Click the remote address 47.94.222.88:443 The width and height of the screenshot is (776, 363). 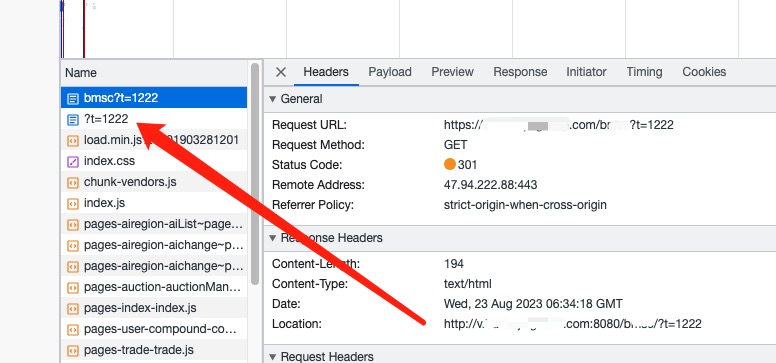pyautogui.click(x=490, y=185)
